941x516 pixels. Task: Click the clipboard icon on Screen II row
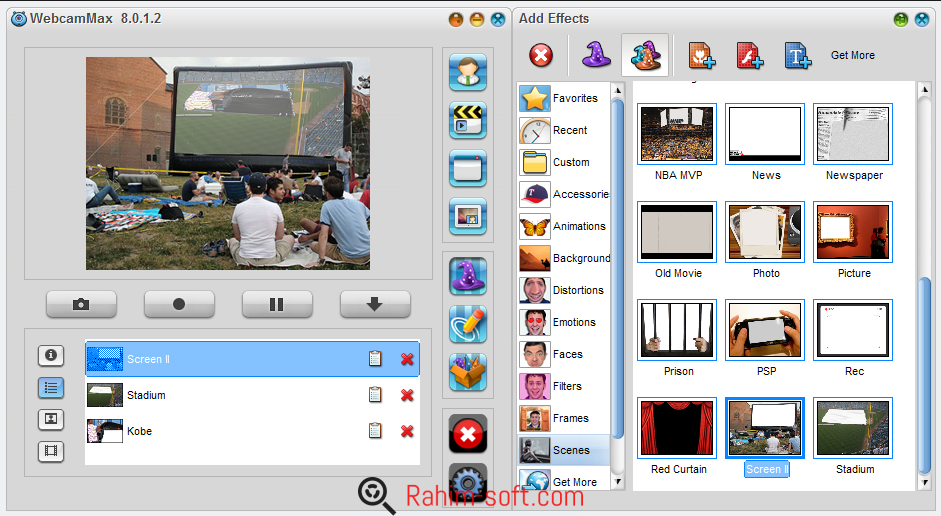pos(375,359)
